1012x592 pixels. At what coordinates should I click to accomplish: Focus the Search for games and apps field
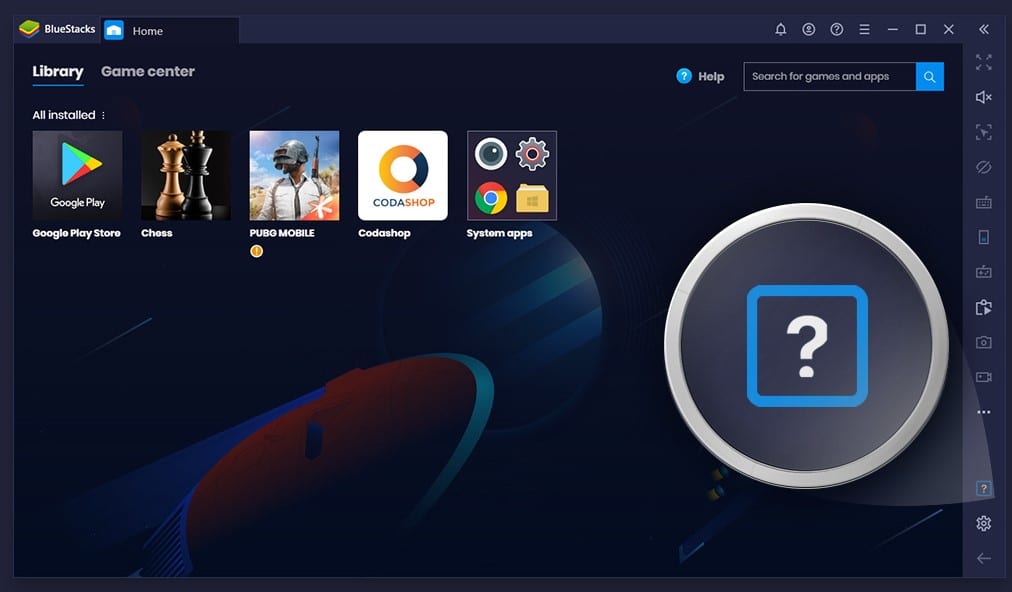(829, 76)
